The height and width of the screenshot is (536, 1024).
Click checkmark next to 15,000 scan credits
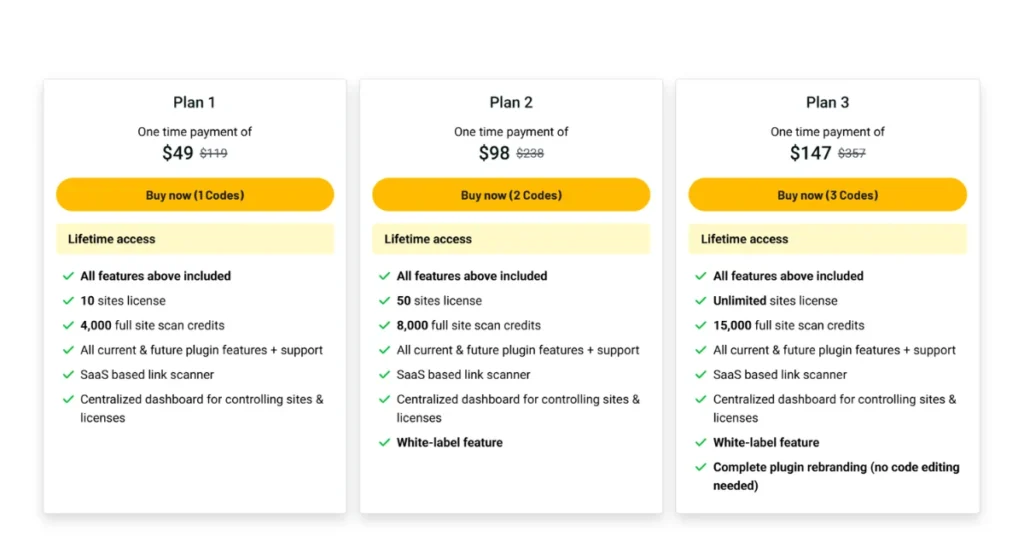coord(701,325)
